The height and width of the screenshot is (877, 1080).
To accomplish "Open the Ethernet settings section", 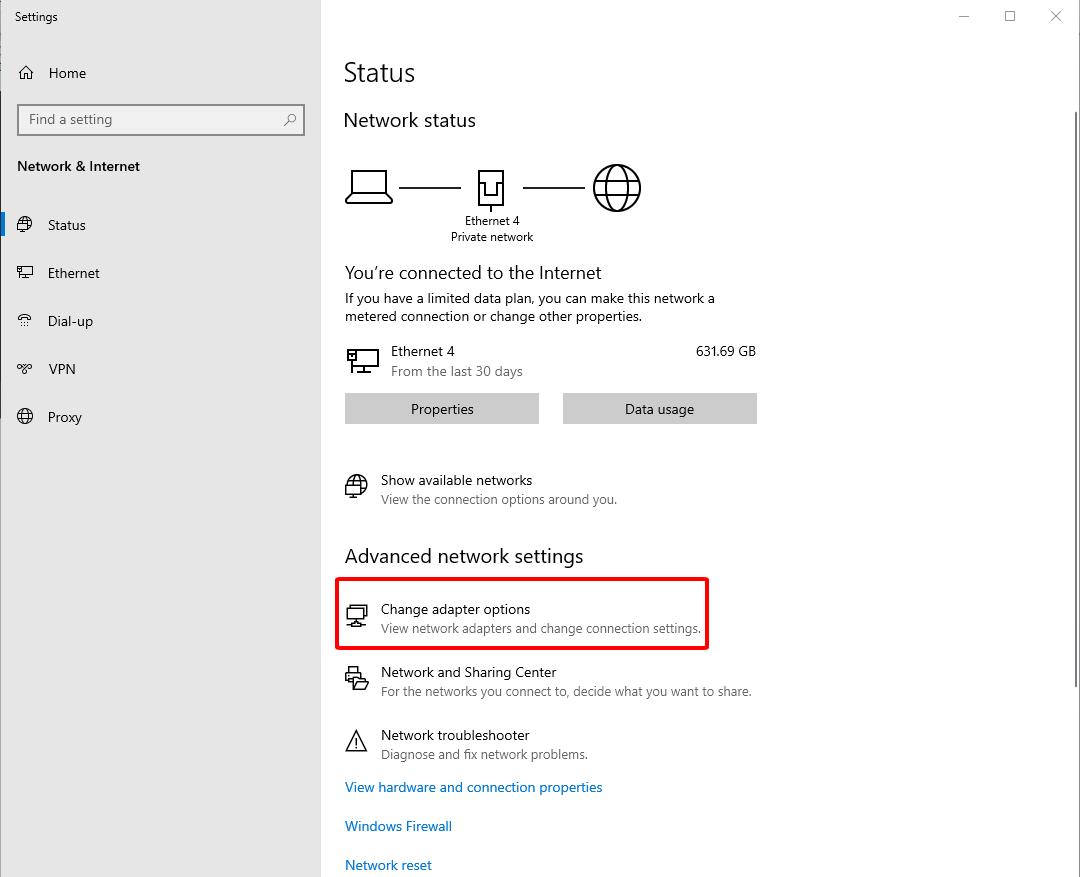I will [x=74, y=274].
